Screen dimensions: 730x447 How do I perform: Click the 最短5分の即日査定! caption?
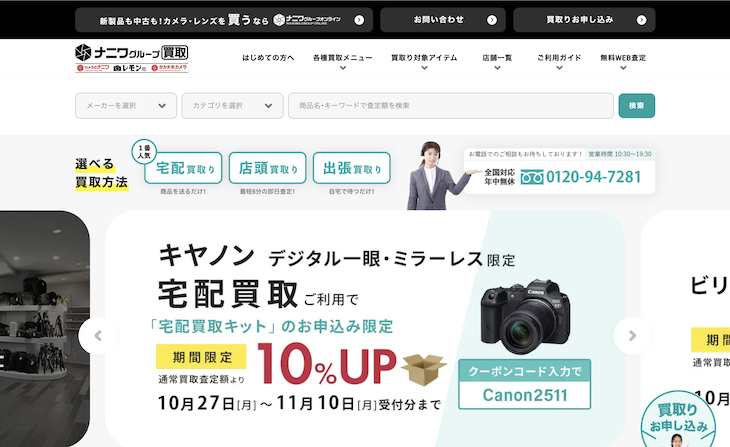point(267,191)
